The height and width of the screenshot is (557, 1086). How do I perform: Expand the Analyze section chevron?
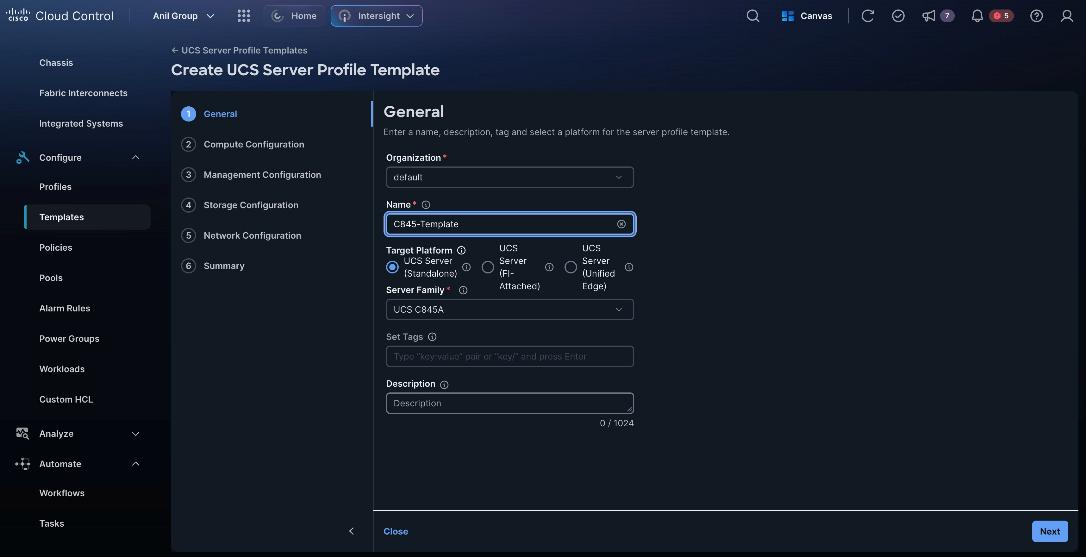tap(136, 434)
